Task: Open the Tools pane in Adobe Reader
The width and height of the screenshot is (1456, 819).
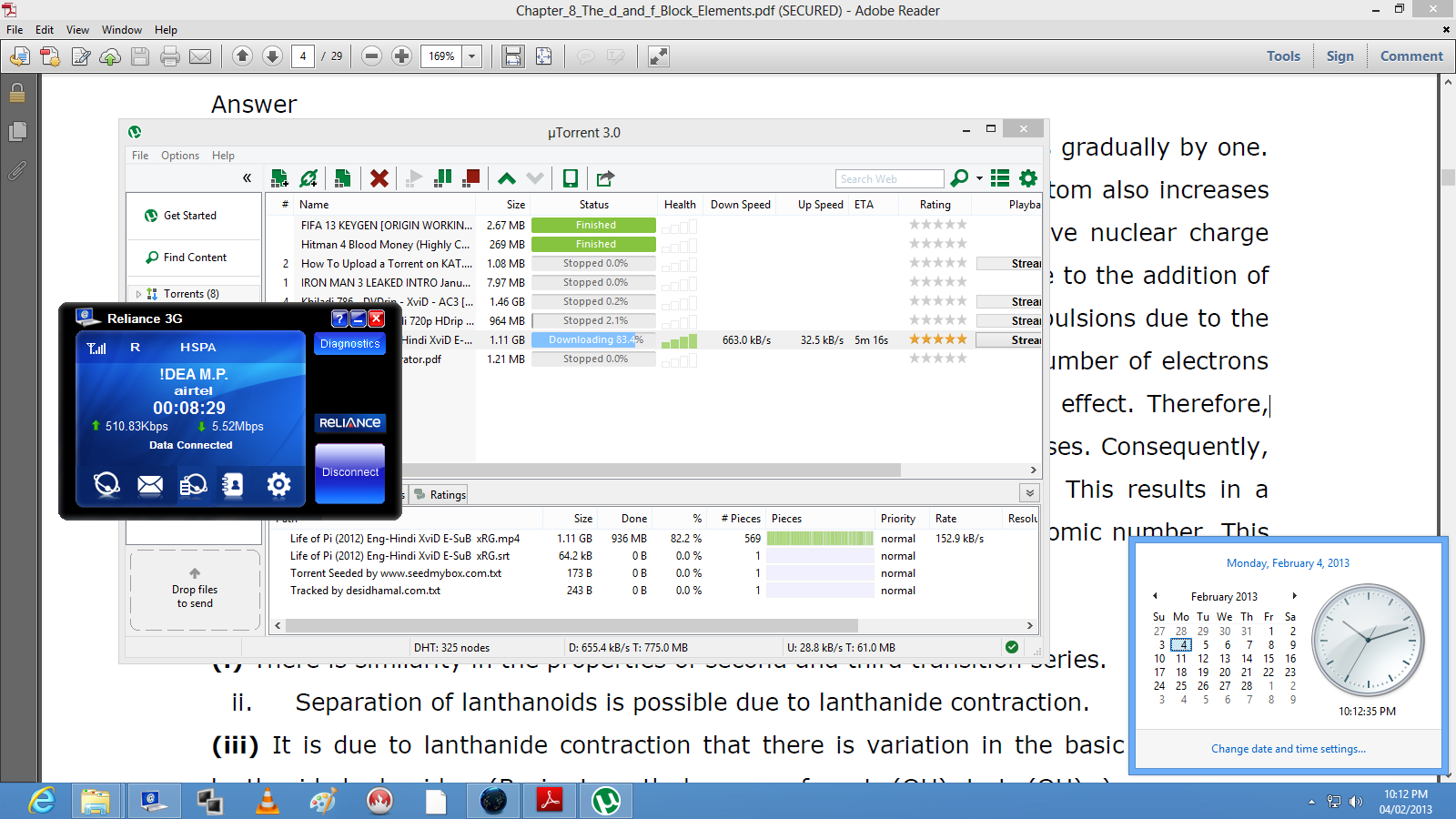Action: click(1283, 56)
